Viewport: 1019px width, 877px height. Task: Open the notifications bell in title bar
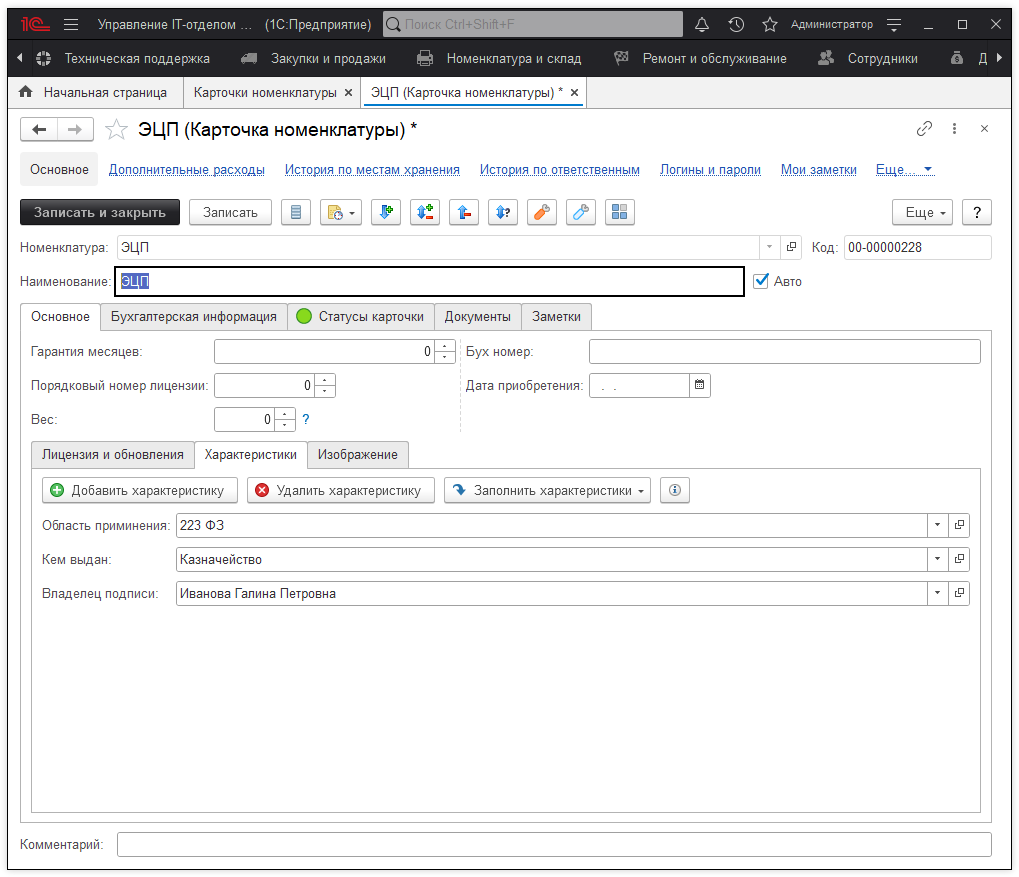[702, 24]
